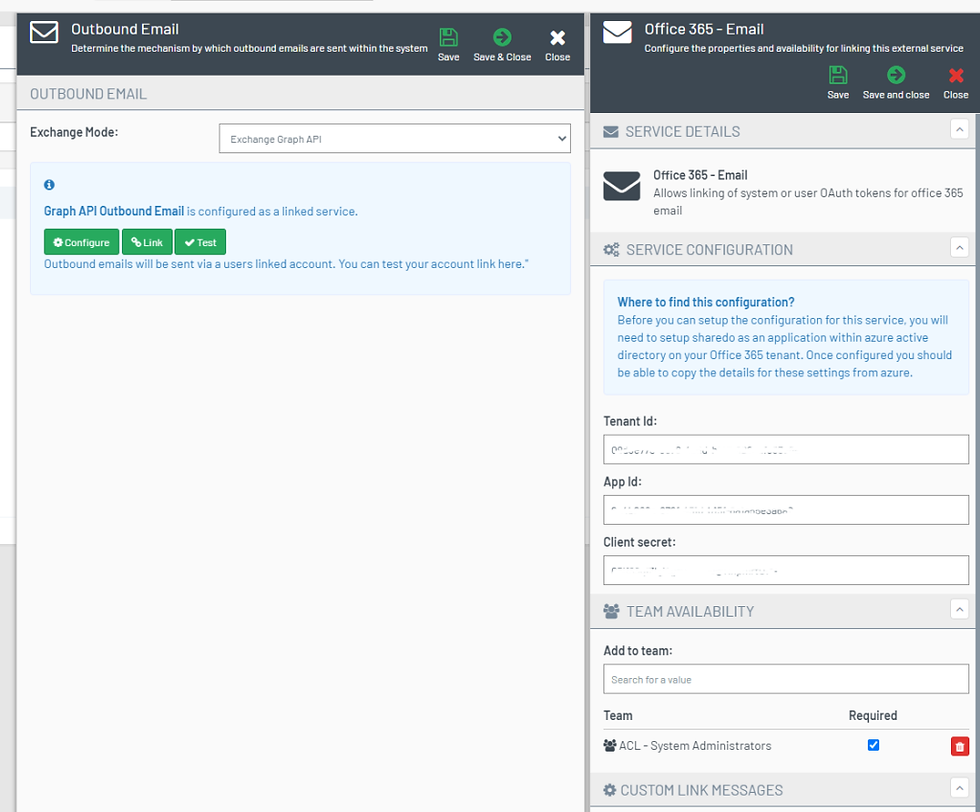The height and width of the screenshot is (812, 980).
Task: Collapse the TEAM AVAILABILITY section
Action: click(x=960, y=609)
